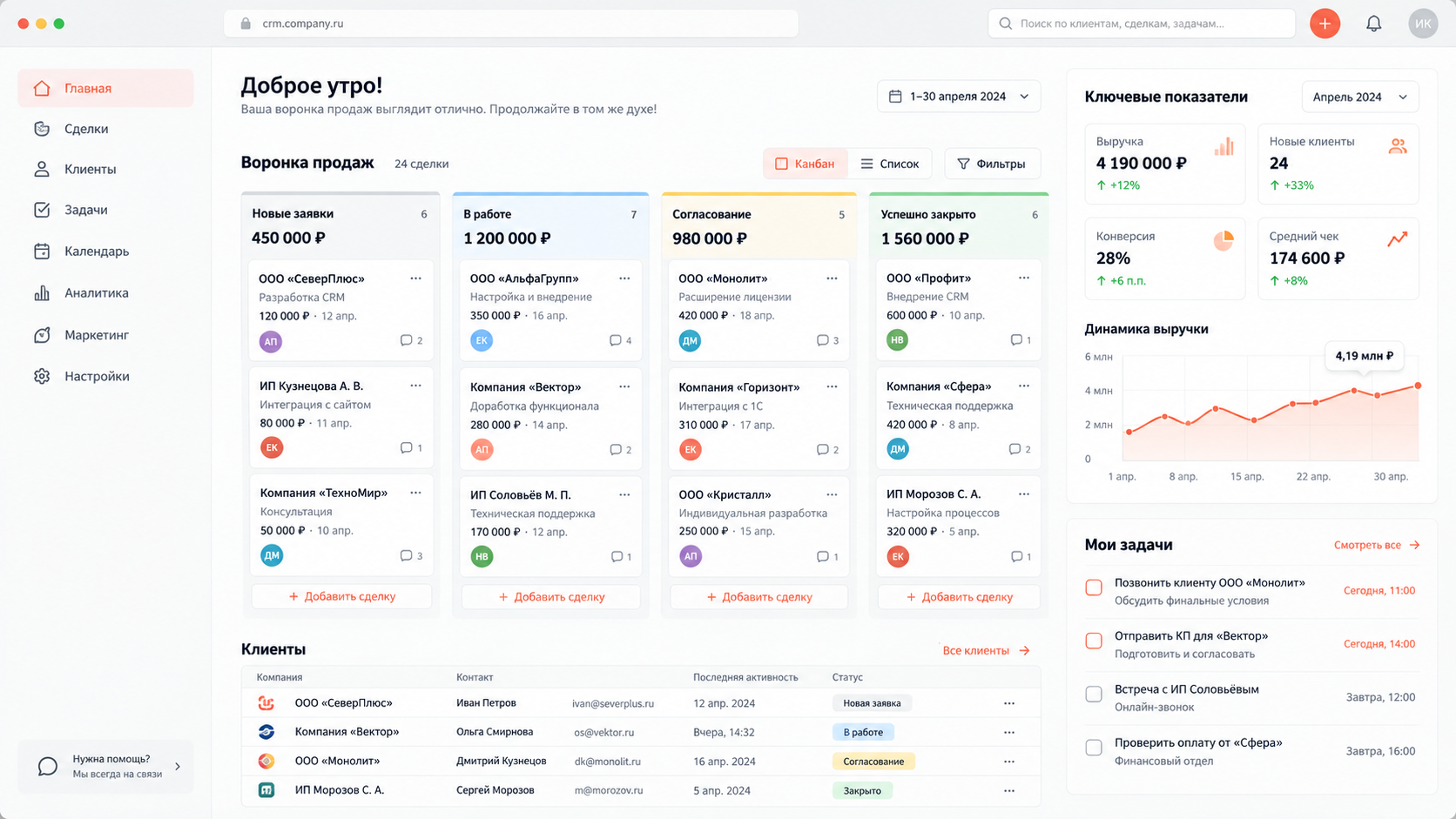This screenshot has height=819, width=1456.
Task: Click the red plus create button
Action: tap(1325, 23)
